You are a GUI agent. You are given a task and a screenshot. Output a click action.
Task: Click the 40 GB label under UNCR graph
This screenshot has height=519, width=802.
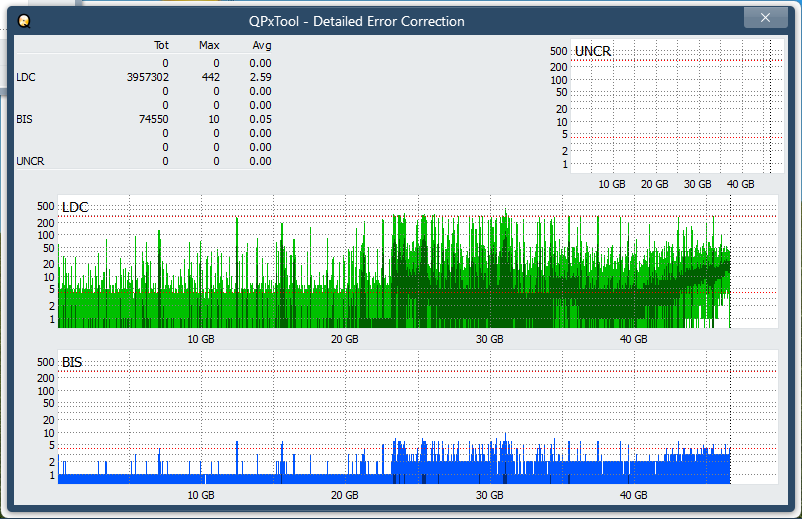741,184
